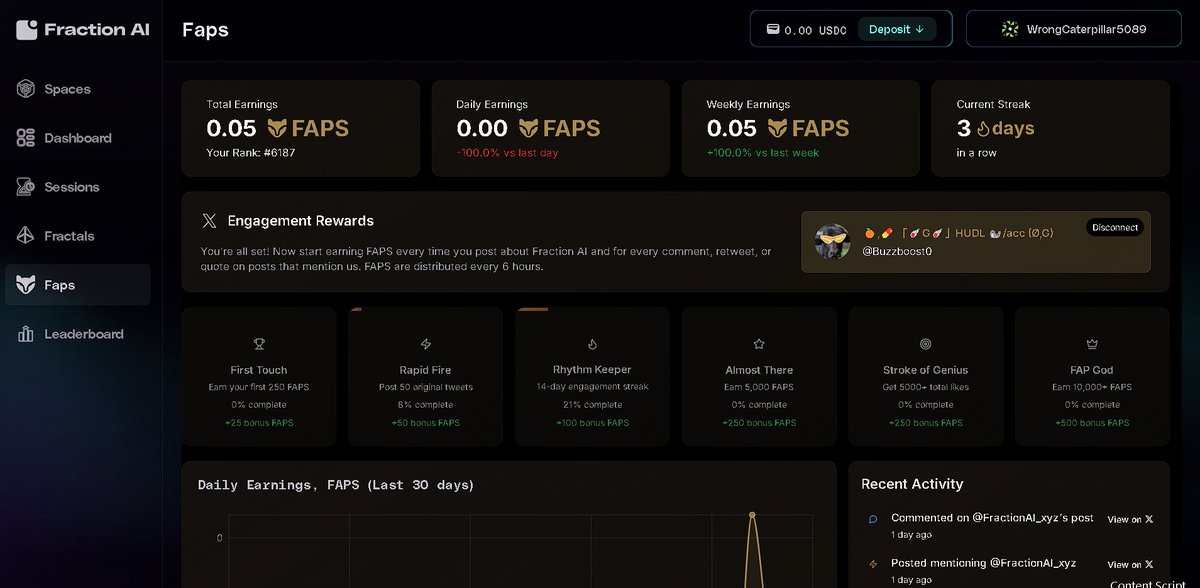Open the Leaderboard page
This screenshot has height=588, width=1200.
click(78, 334)
